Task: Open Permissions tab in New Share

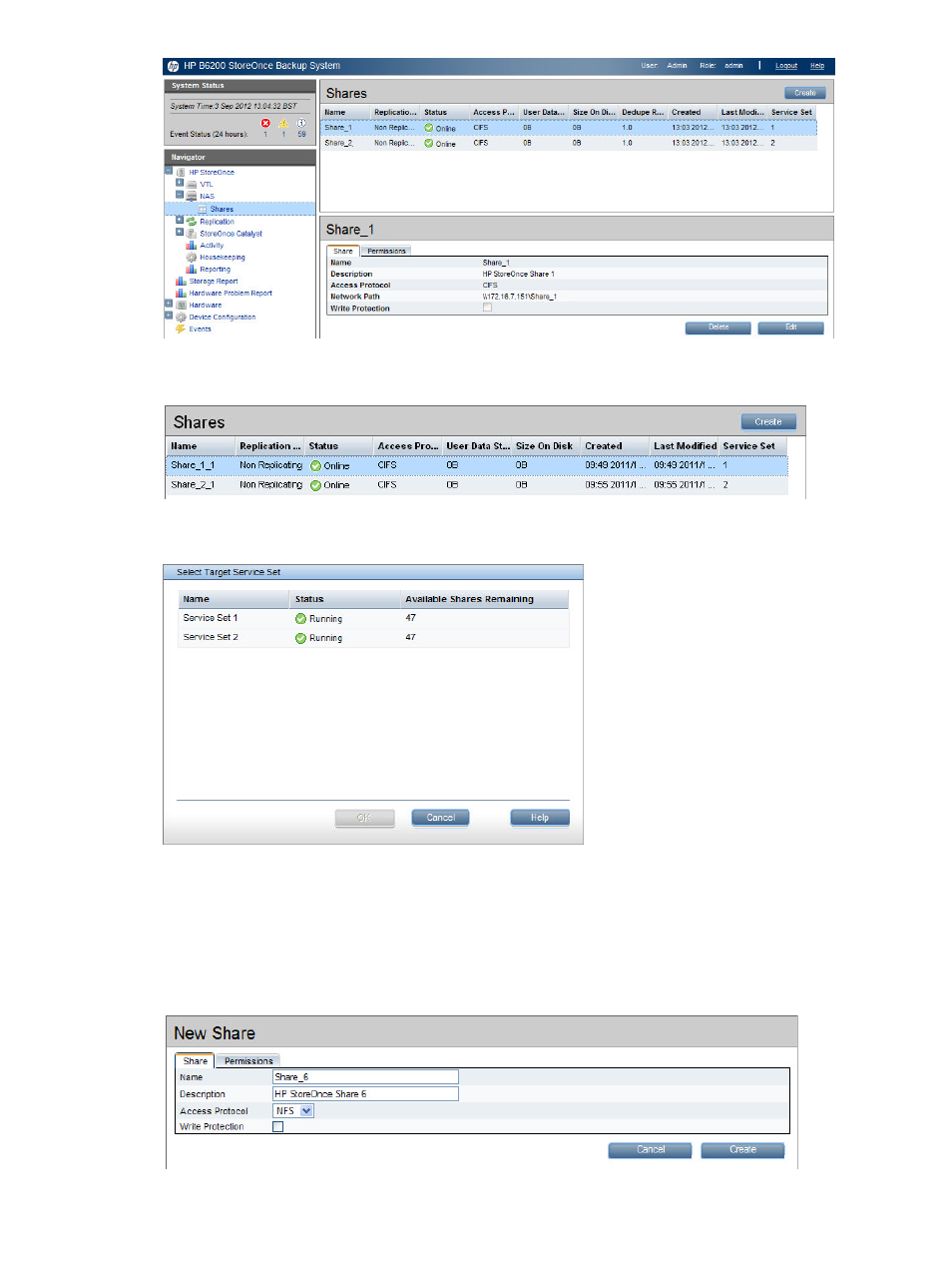Action: (x=248, y=1061)
